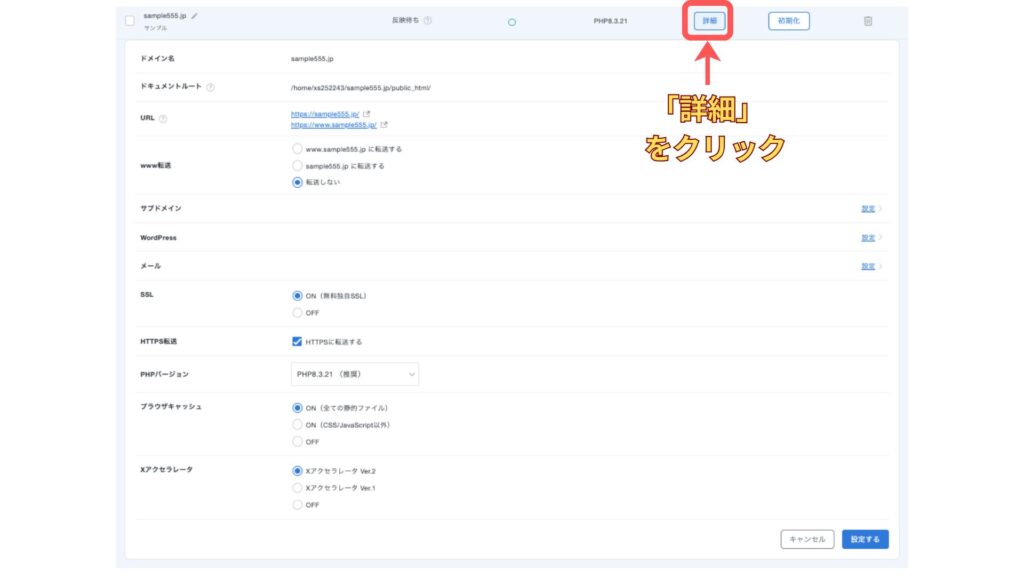Toggle the HTTPSに転送する checkbox

297,341
